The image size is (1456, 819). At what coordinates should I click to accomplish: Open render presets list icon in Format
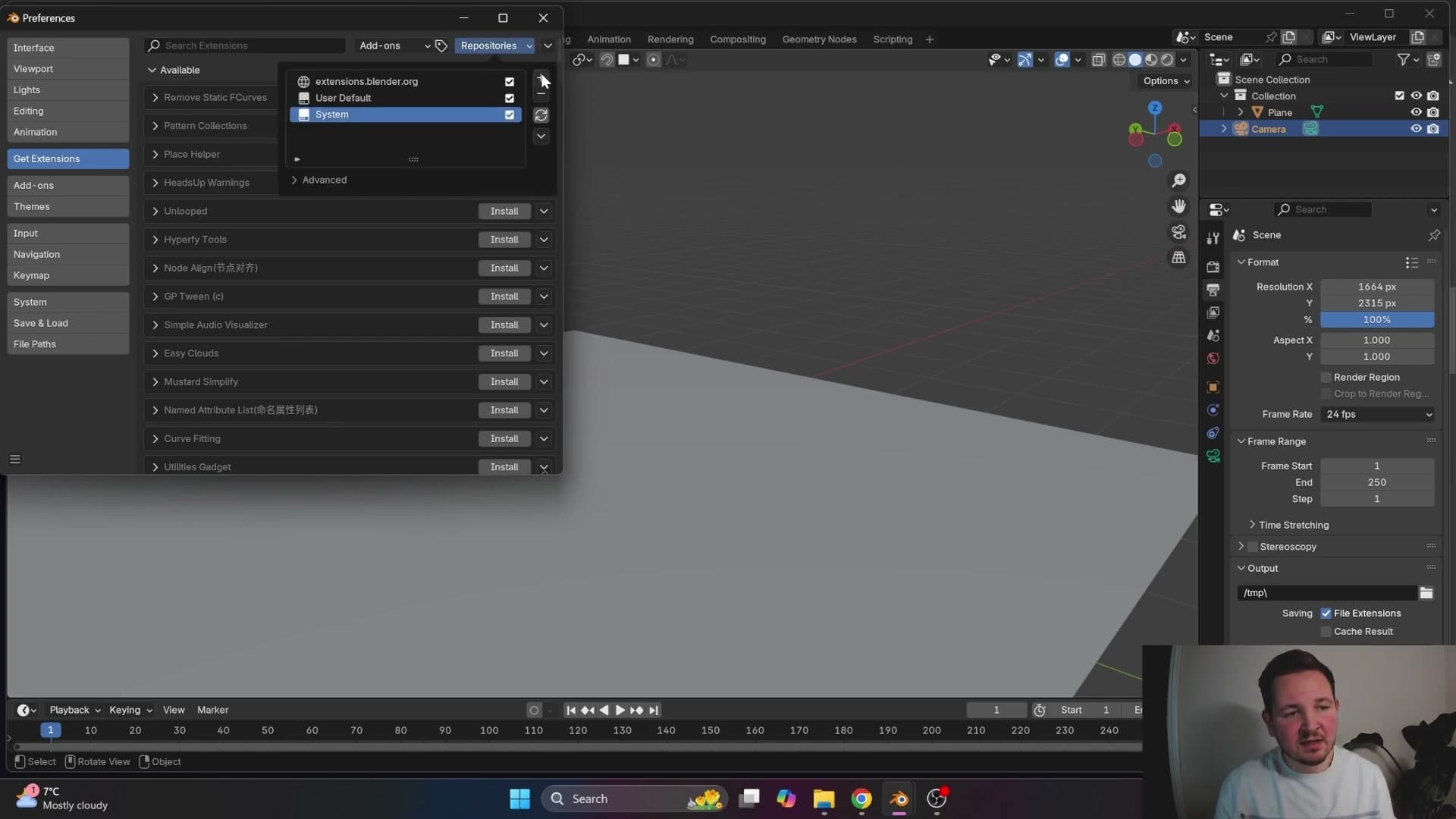click(x=1411, y=262)
